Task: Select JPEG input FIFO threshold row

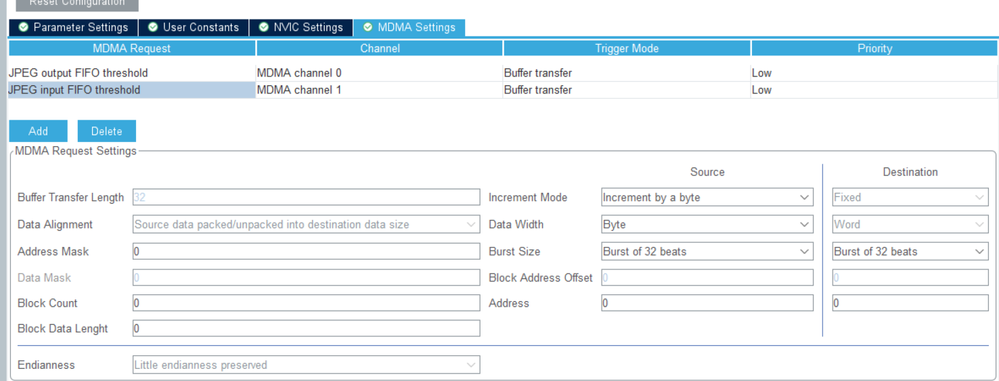Action: click(x=503, y=90)
